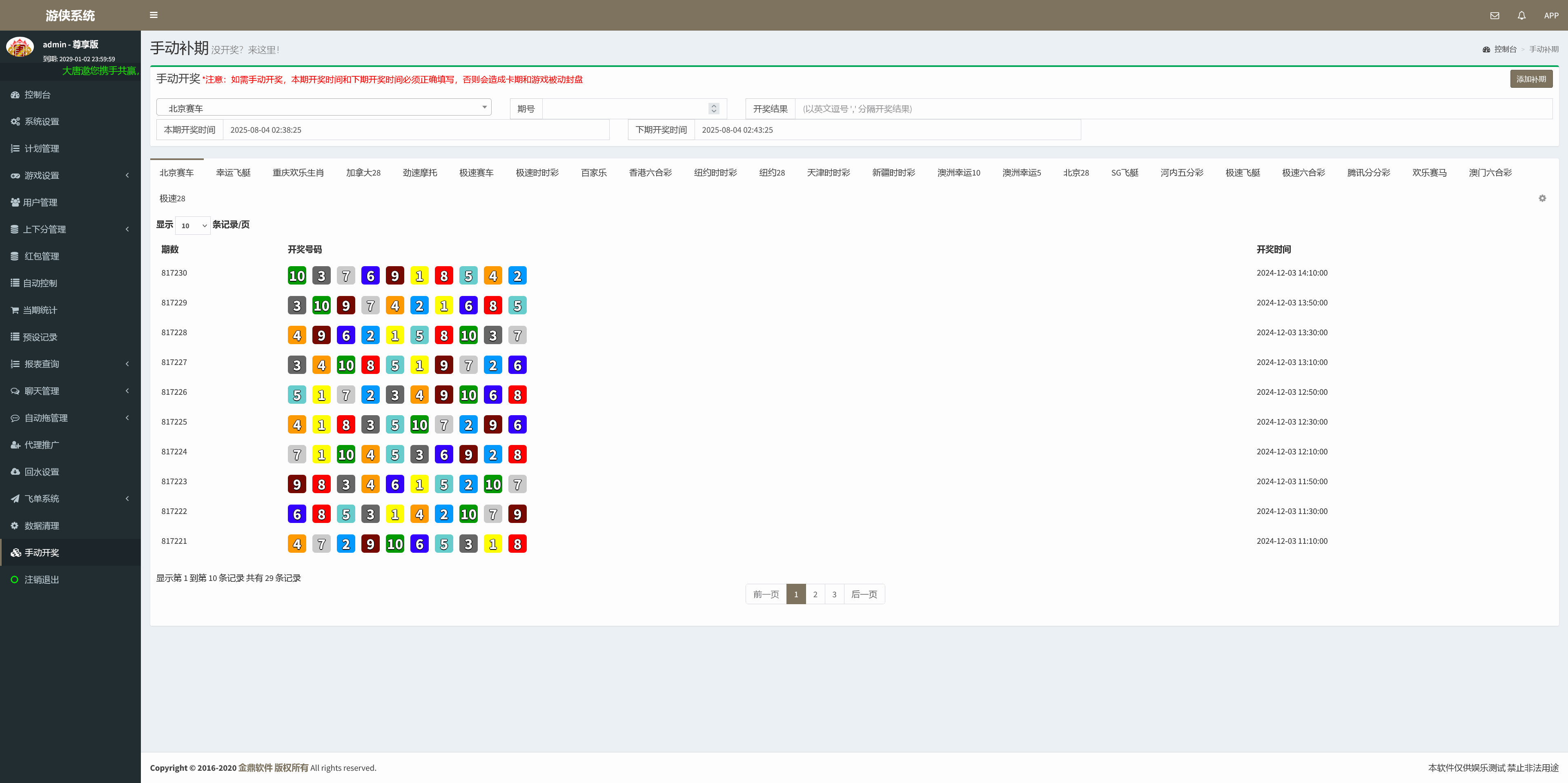
Task: Click the notification bell icon
Action: tap(1521, 16)
